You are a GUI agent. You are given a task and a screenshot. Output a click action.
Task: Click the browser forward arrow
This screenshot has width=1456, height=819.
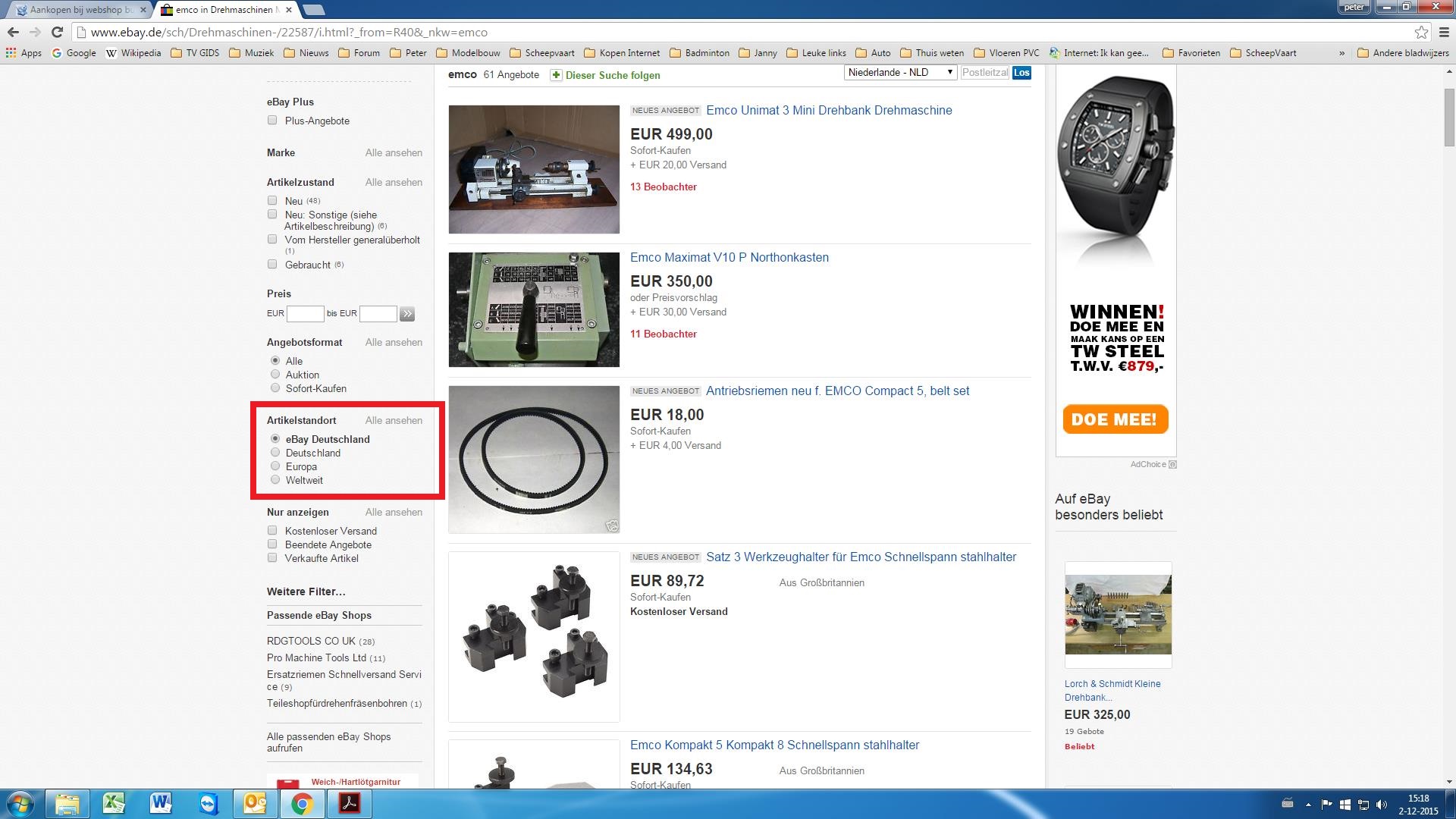35,32
